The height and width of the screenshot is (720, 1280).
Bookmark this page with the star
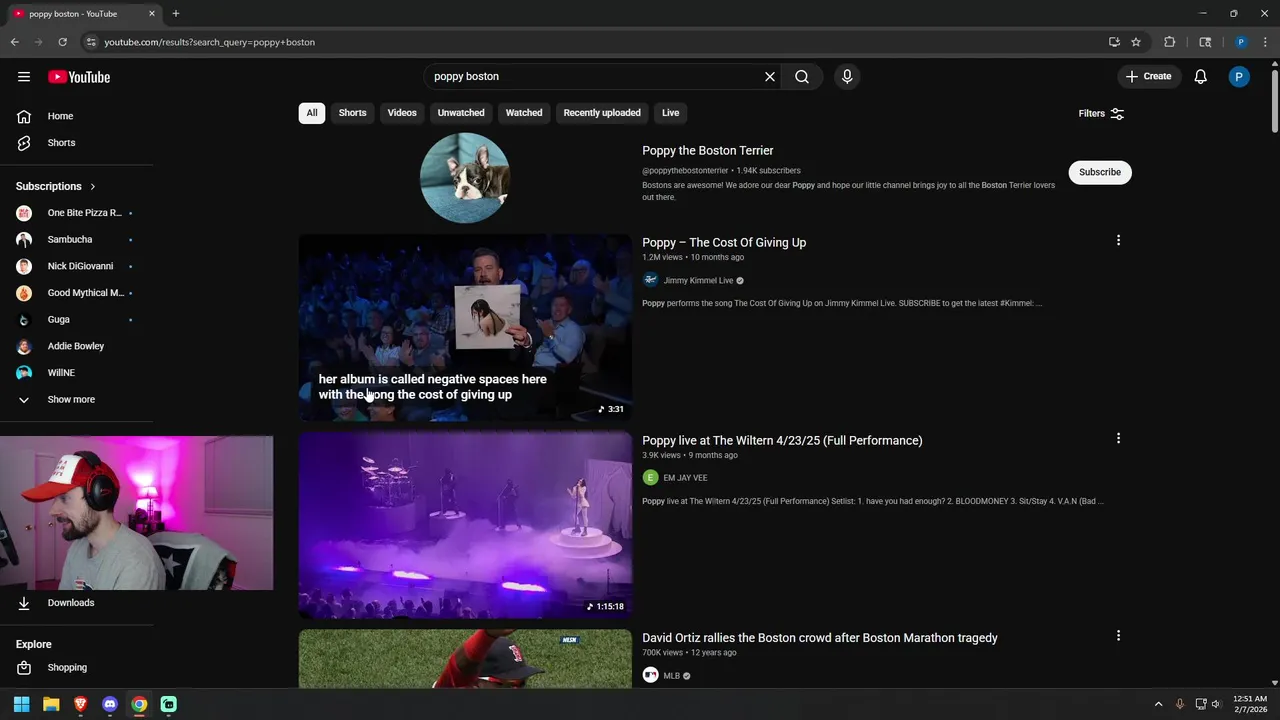[1136, 42]
